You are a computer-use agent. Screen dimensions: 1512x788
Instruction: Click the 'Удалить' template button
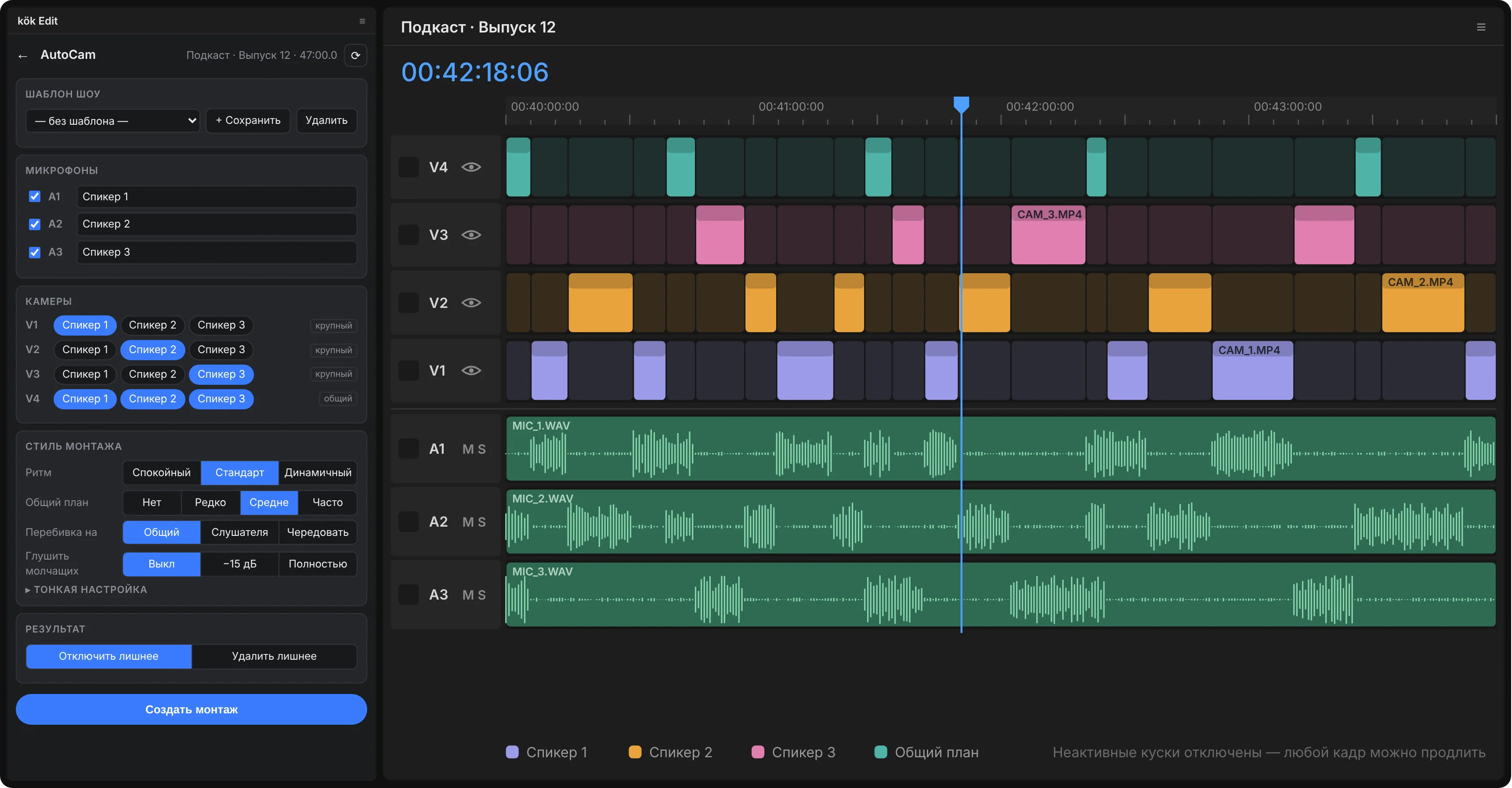click(326, 120)
